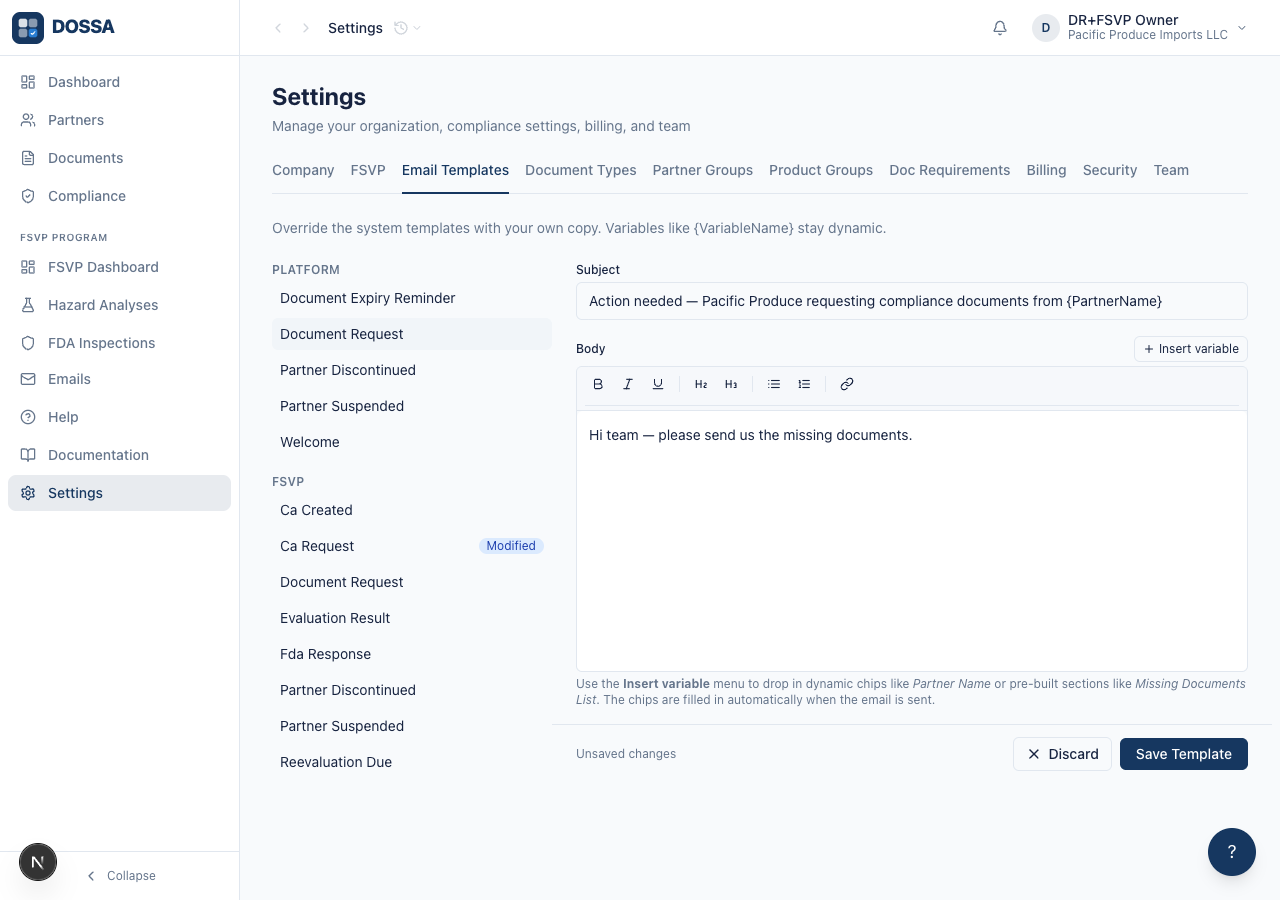Open notifications bell
This screenshot has height=900, width=1280.
(x=1000, y=28)
